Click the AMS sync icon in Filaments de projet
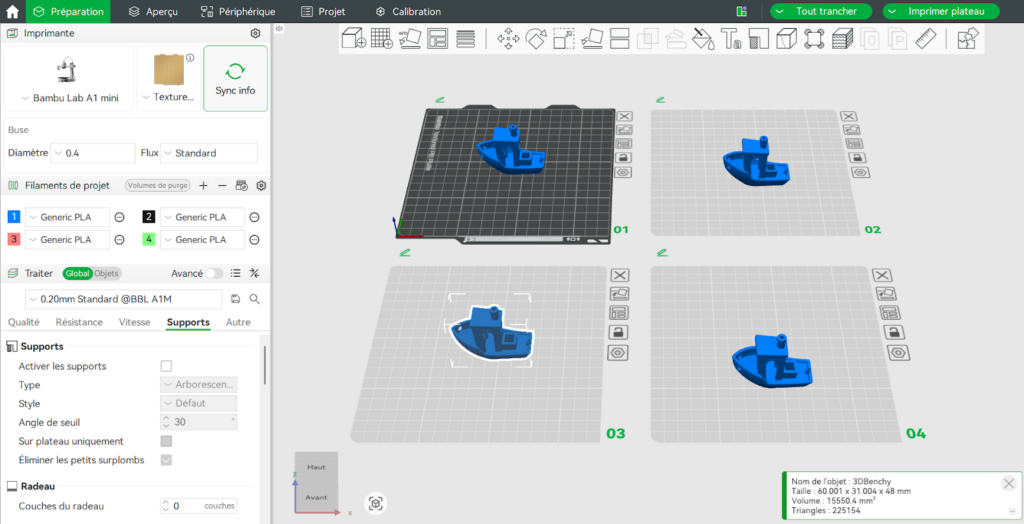1024x524 pixels. [242, 186]
